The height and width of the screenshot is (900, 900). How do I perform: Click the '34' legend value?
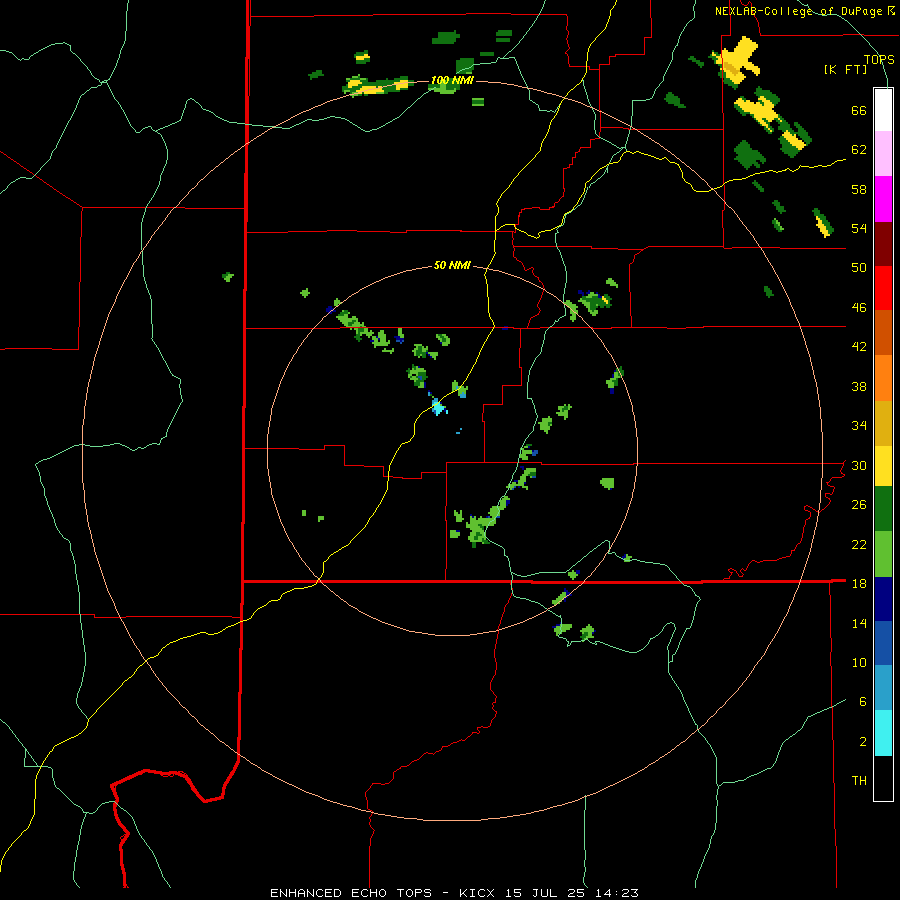click(x=859, y=426)
